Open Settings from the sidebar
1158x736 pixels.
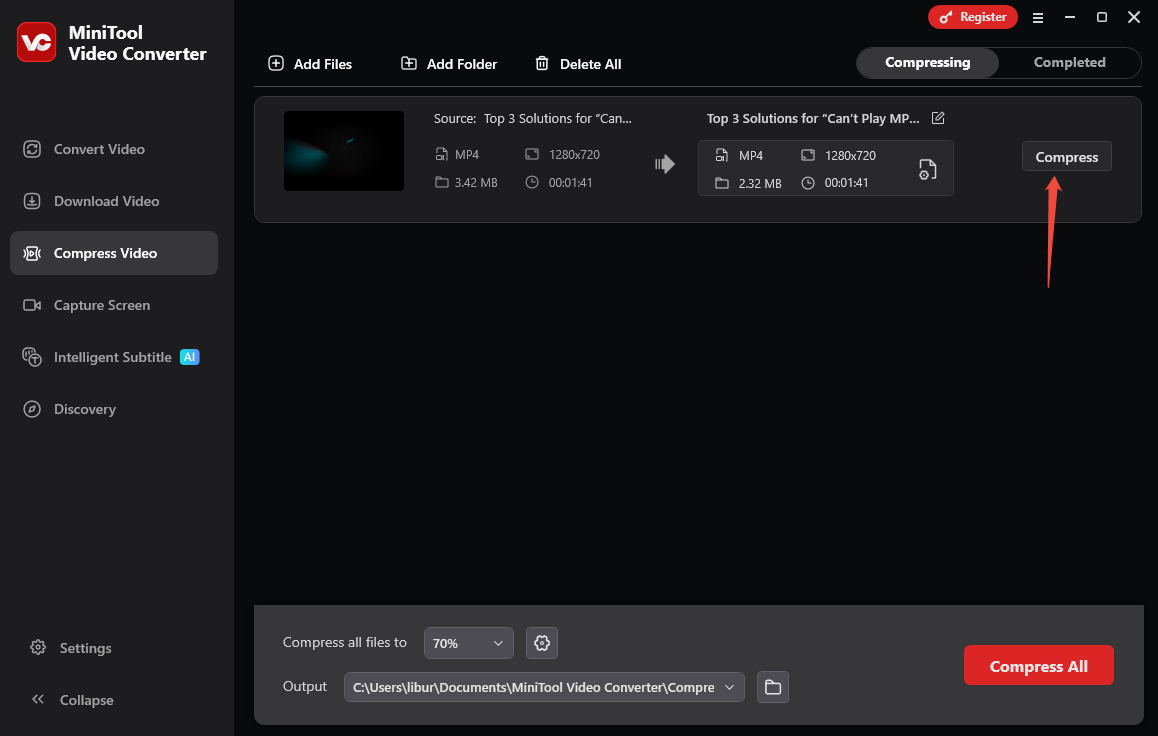coord(84,647)
